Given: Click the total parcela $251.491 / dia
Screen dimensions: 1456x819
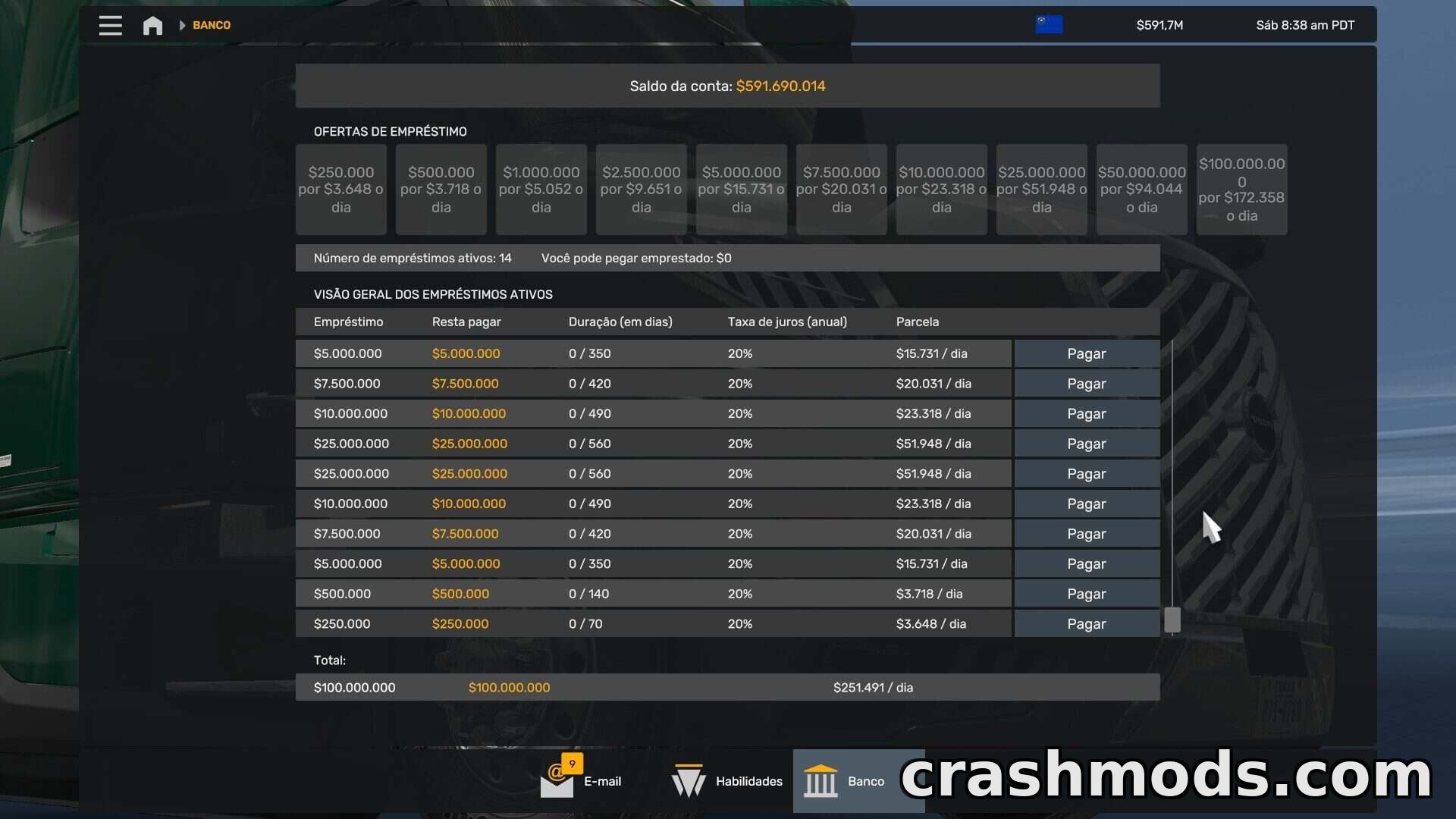Looking at the screenshot, I should tap(873, 687).
